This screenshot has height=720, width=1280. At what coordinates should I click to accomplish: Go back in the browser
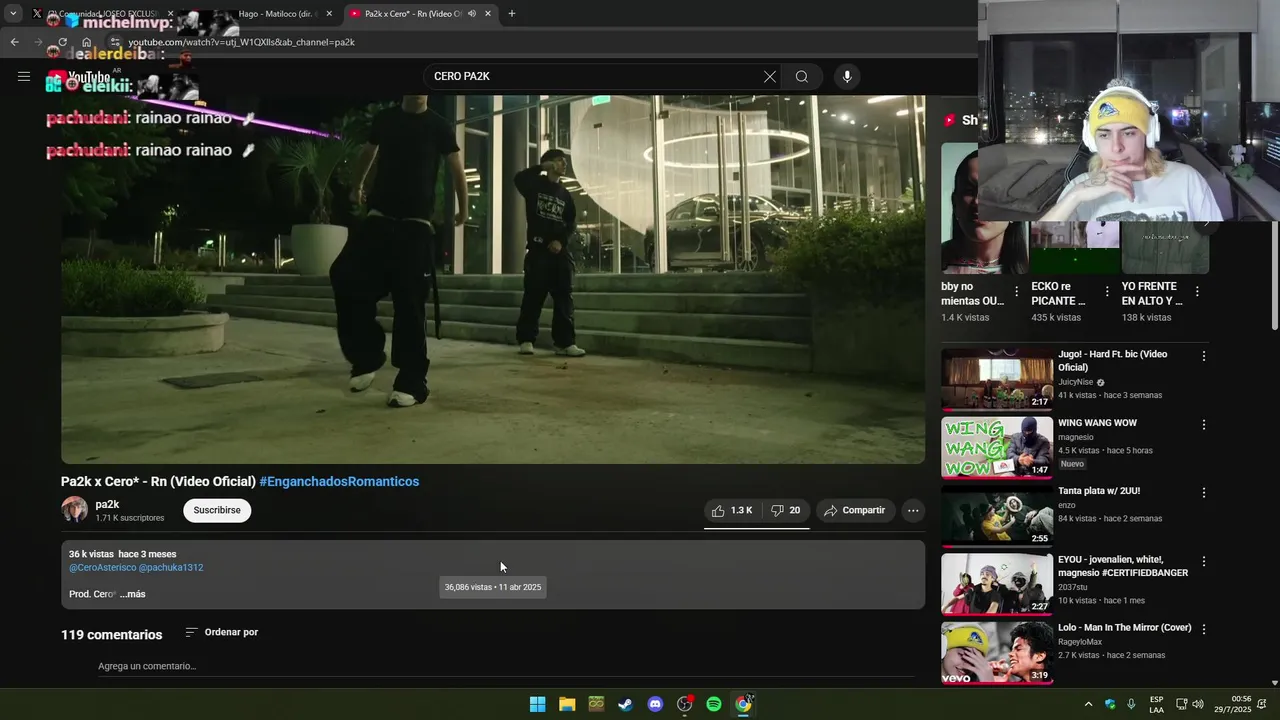click(14, 42)
